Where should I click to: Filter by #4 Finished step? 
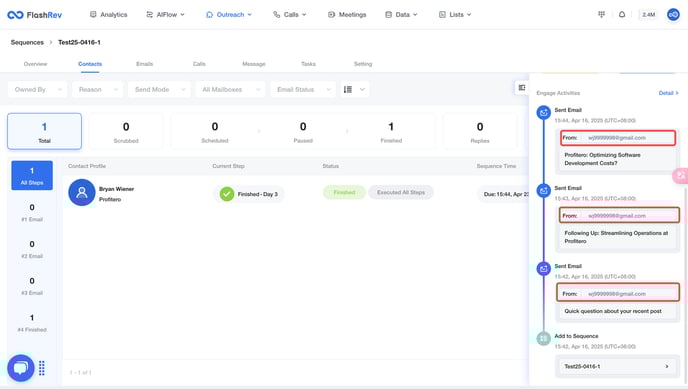(32, 323)
